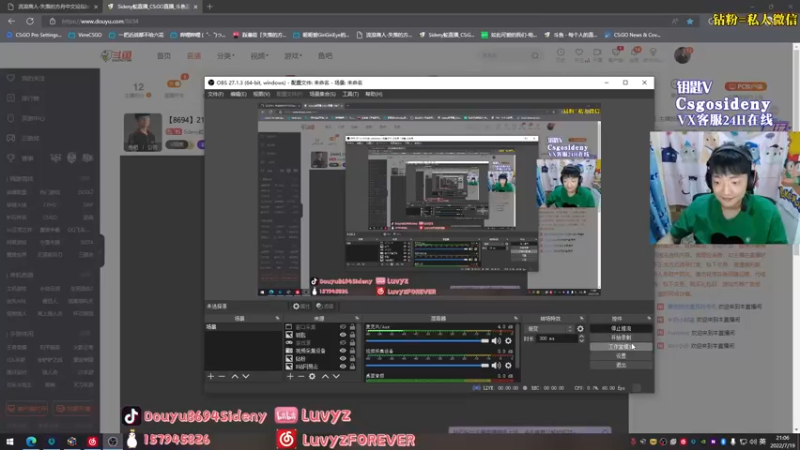This screenshot has height=450, width=800.
Task: Open the Windows Start button
Action: coord(10,441)
